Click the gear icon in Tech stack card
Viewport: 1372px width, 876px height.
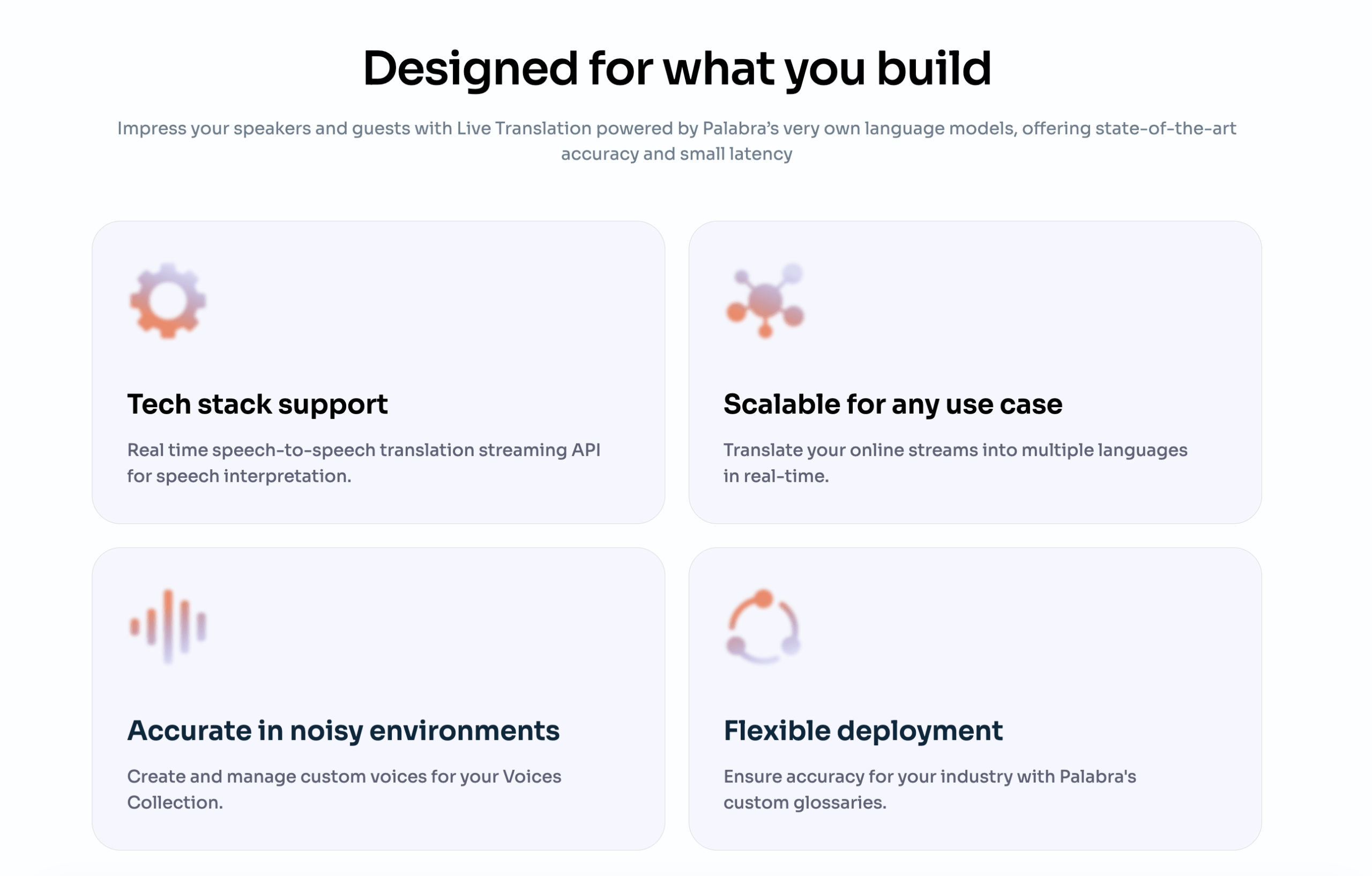coord(168,301)
